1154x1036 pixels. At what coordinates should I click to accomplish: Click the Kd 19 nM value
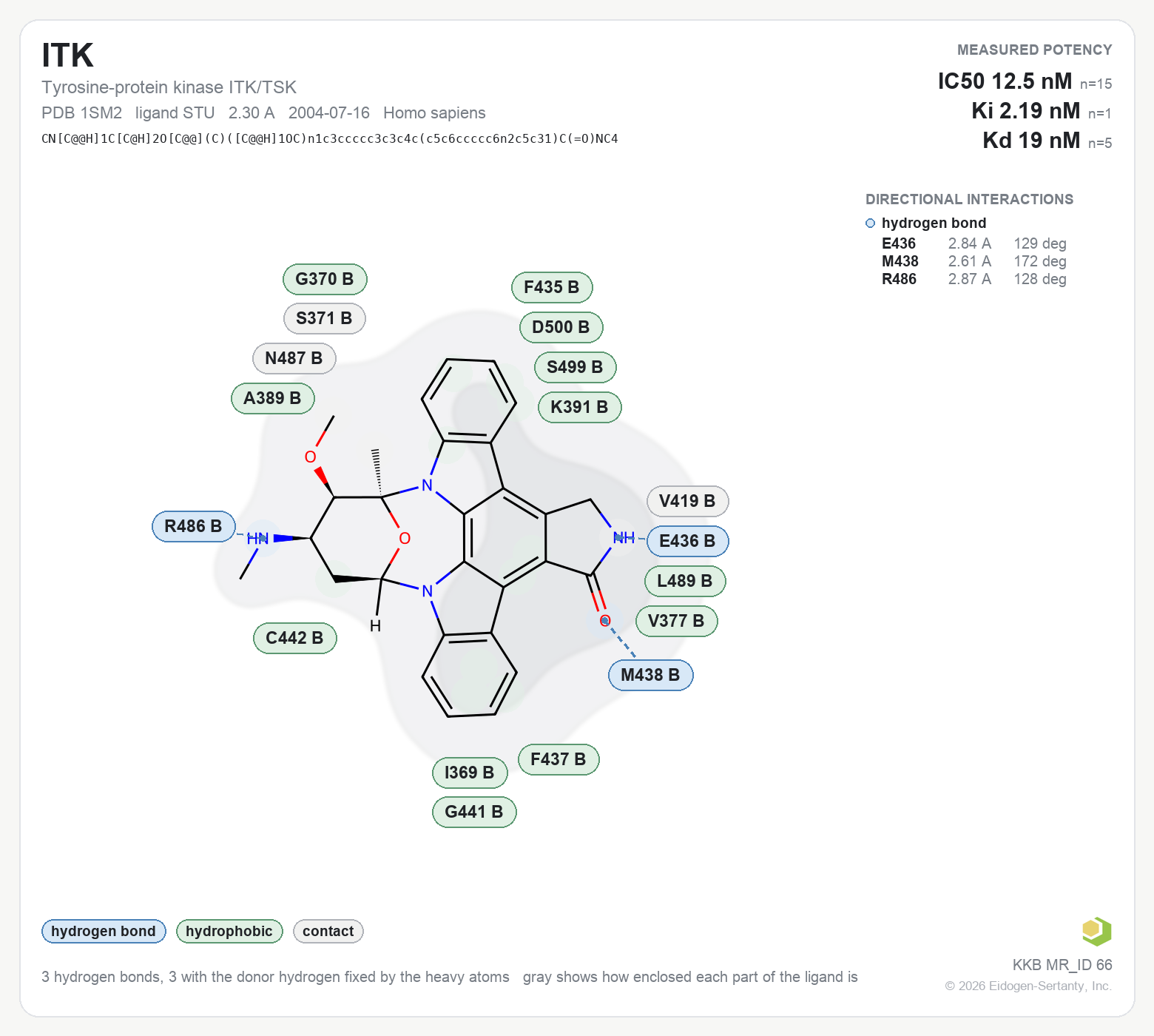coord(1031,140)
